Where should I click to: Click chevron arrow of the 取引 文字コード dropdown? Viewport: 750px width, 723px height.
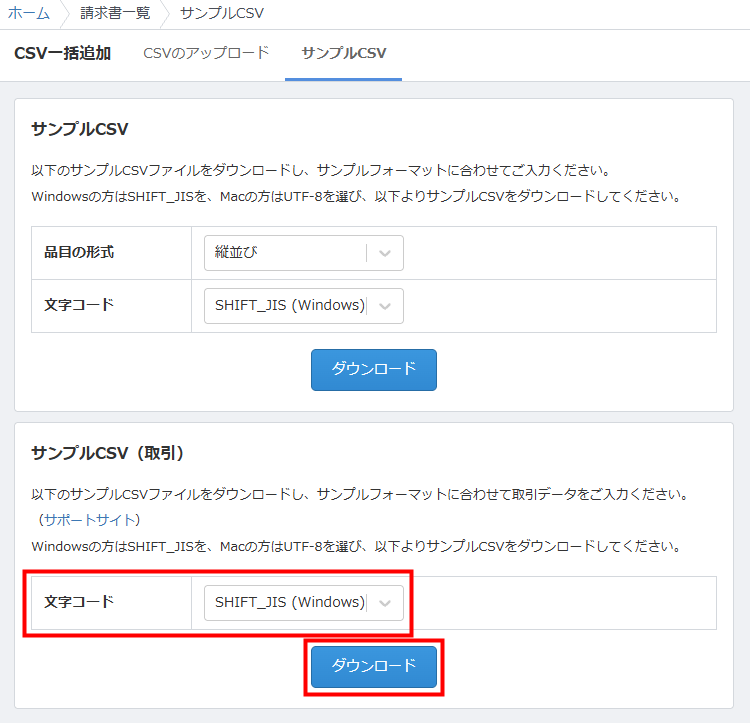[386, 603]
